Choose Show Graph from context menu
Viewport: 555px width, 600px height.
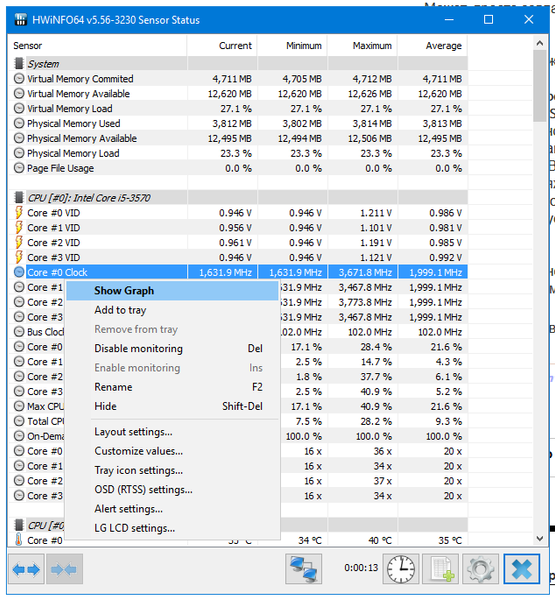172,291
